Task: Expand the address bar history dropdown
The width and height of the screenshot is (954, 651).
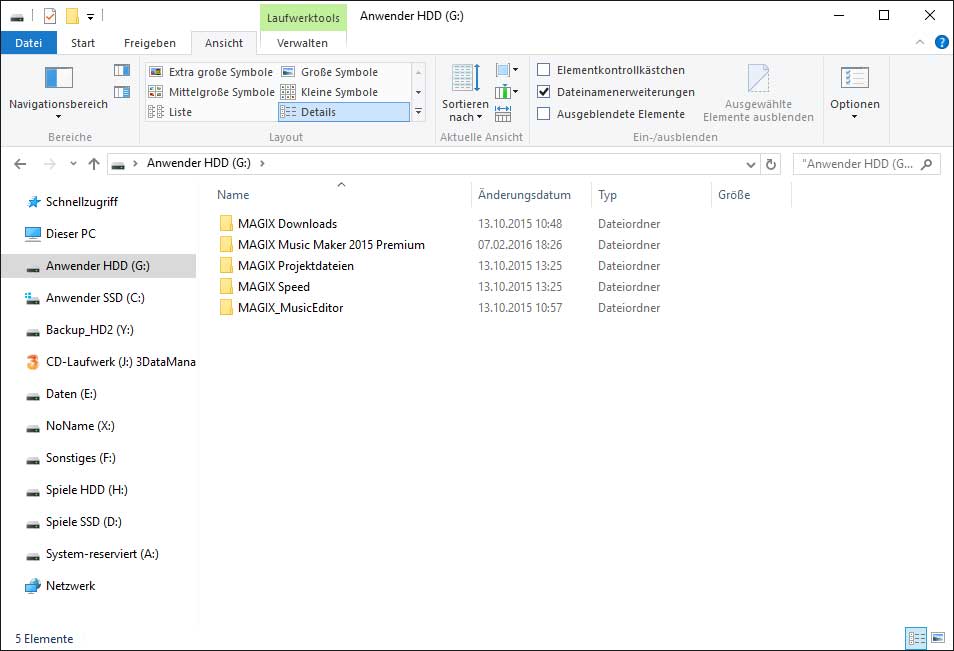Action: (x=751, y=164)
